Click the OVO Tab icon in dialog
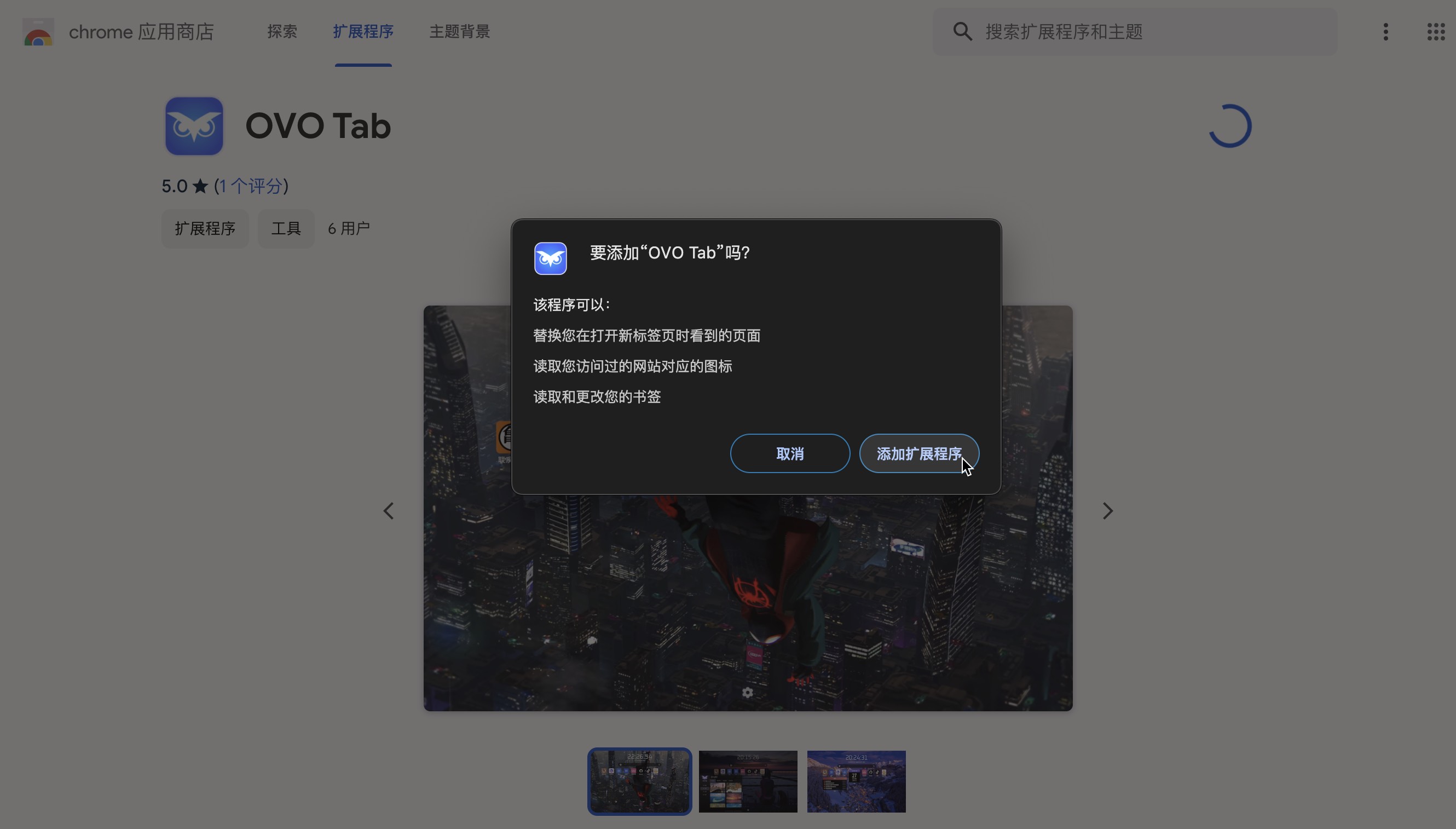1456x829 pixels. 550,258
